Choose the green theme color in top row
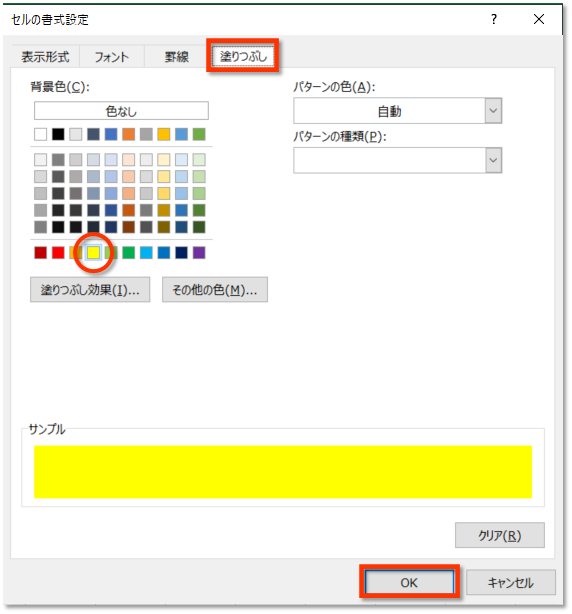The height and width of the screenshot is (614, 572). click(199, 134)
